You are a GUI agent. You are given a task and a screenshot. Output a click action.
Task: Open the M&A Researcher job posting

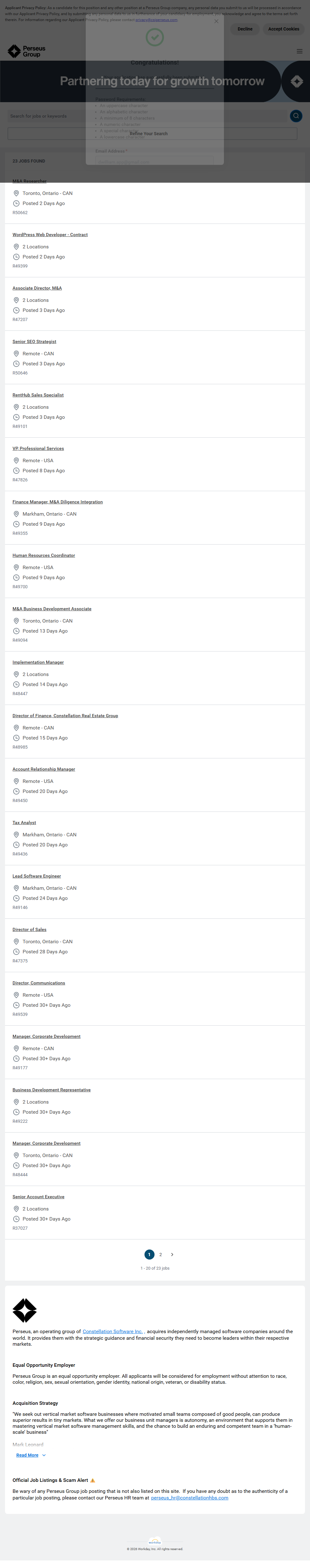point(29,181)
